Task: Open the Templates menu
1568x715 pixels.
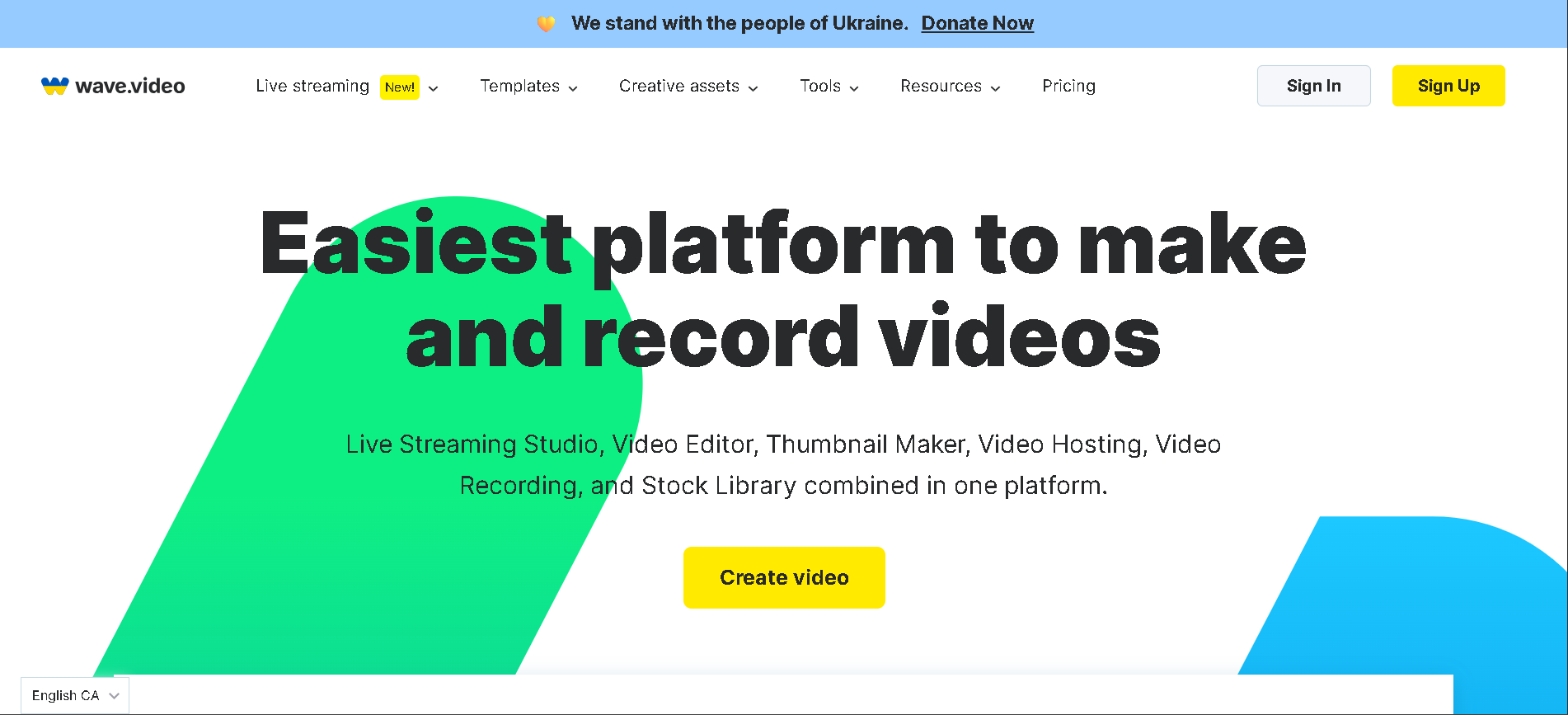Action: pos(519,86)
